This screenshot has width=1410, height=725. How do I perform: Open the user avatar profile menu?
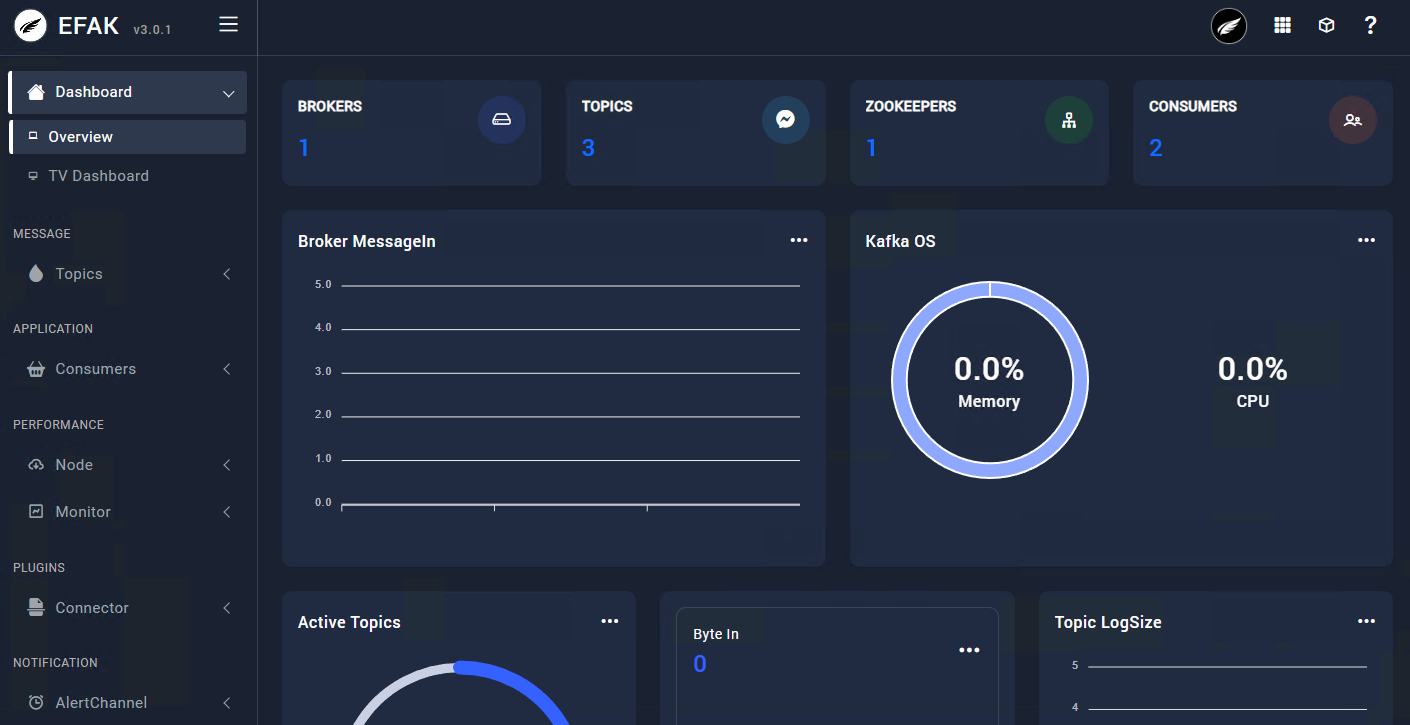pos(1229,26)
